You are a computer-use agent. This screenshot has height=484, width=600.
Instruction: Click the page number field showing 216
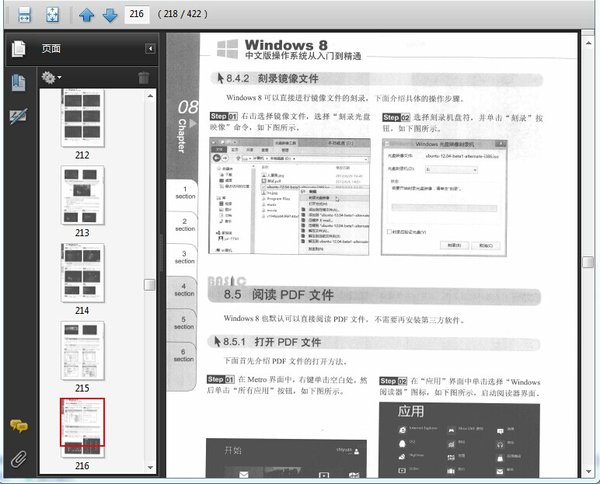point(137,14)
